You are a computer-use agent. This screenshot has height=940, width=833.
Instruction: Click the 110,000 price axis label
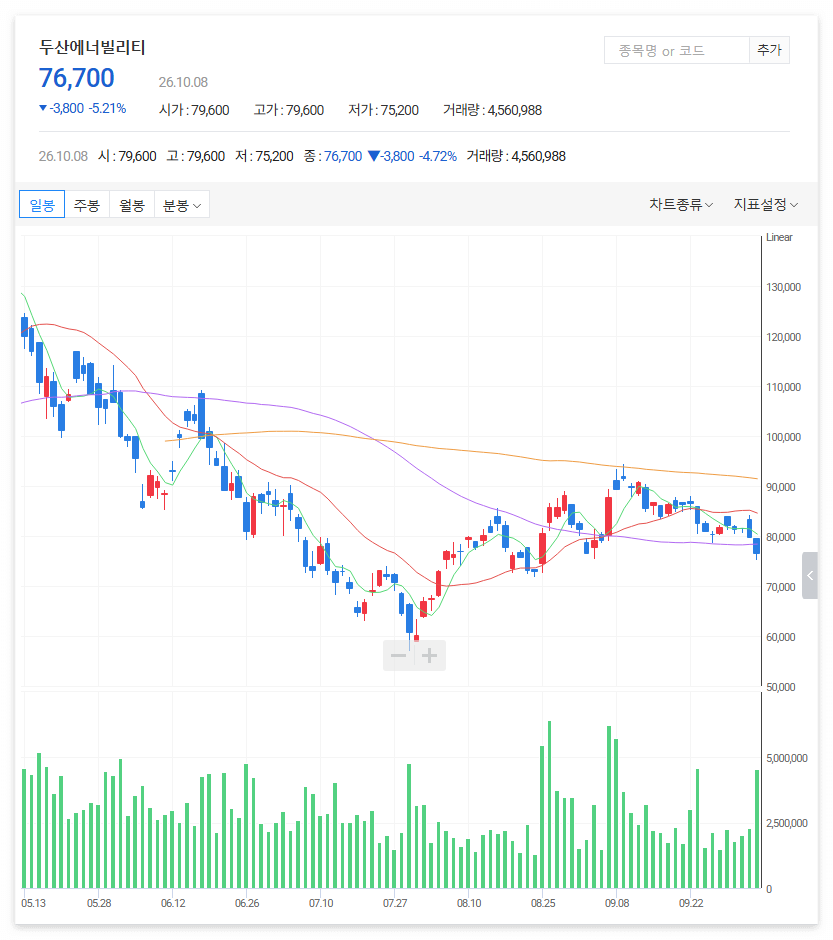[783, 387]
